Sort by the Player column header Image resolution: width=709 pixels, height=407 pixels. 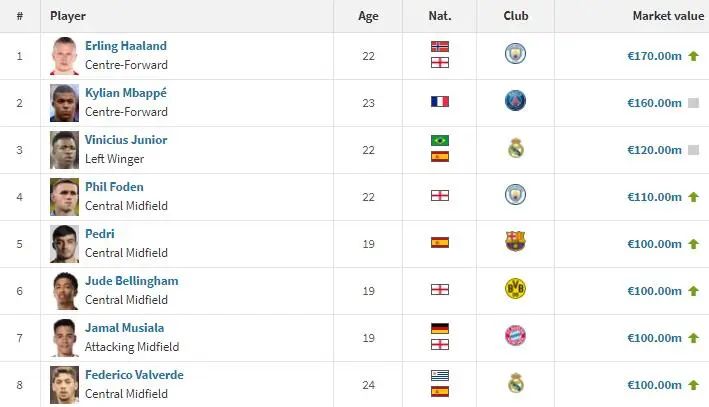pos(69,17)
